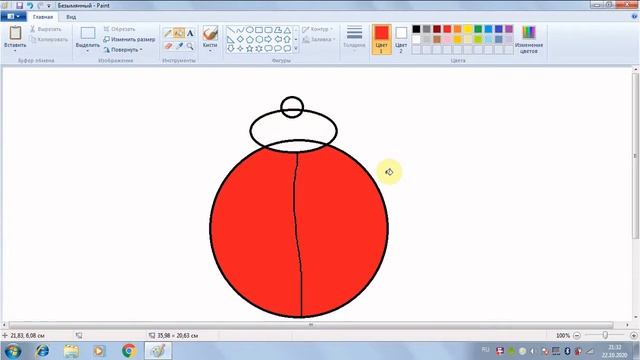Pick the black color swatch

[416, 29]
